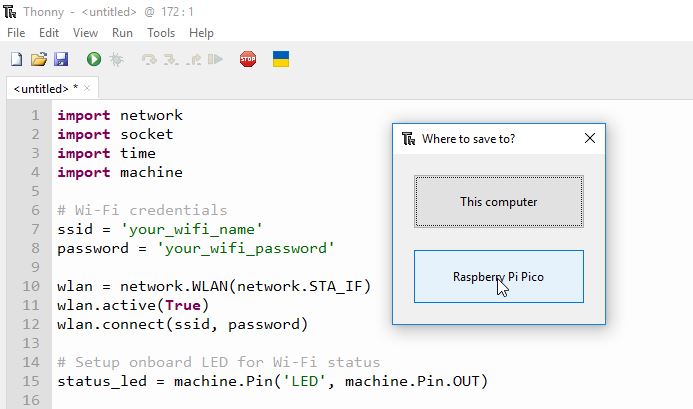Select the <untitled> editor tab
Viewport: 693px width, 409px height.
41,89
